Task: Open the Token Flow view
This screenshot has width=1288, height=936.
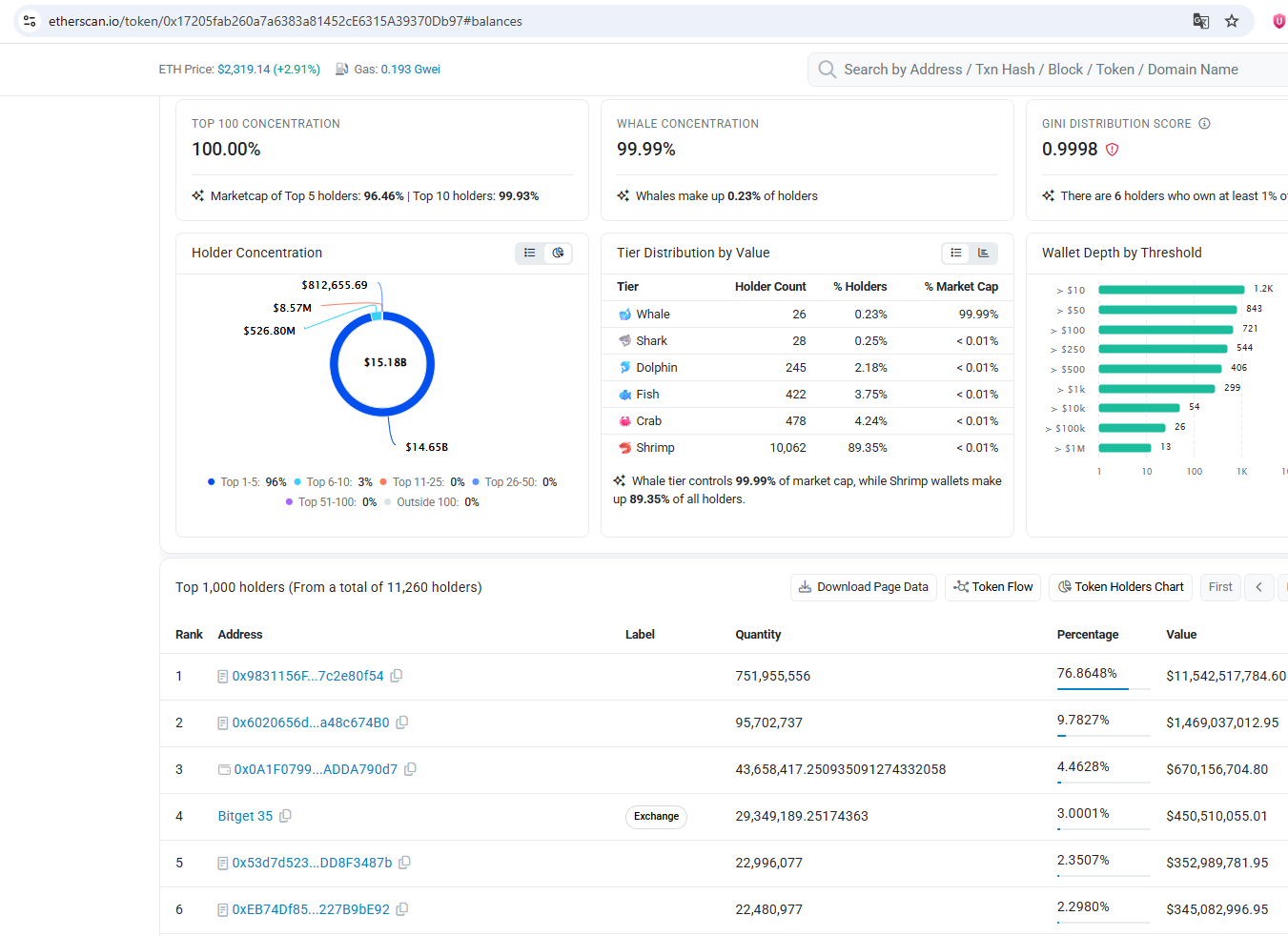Action: coord(993,587)
